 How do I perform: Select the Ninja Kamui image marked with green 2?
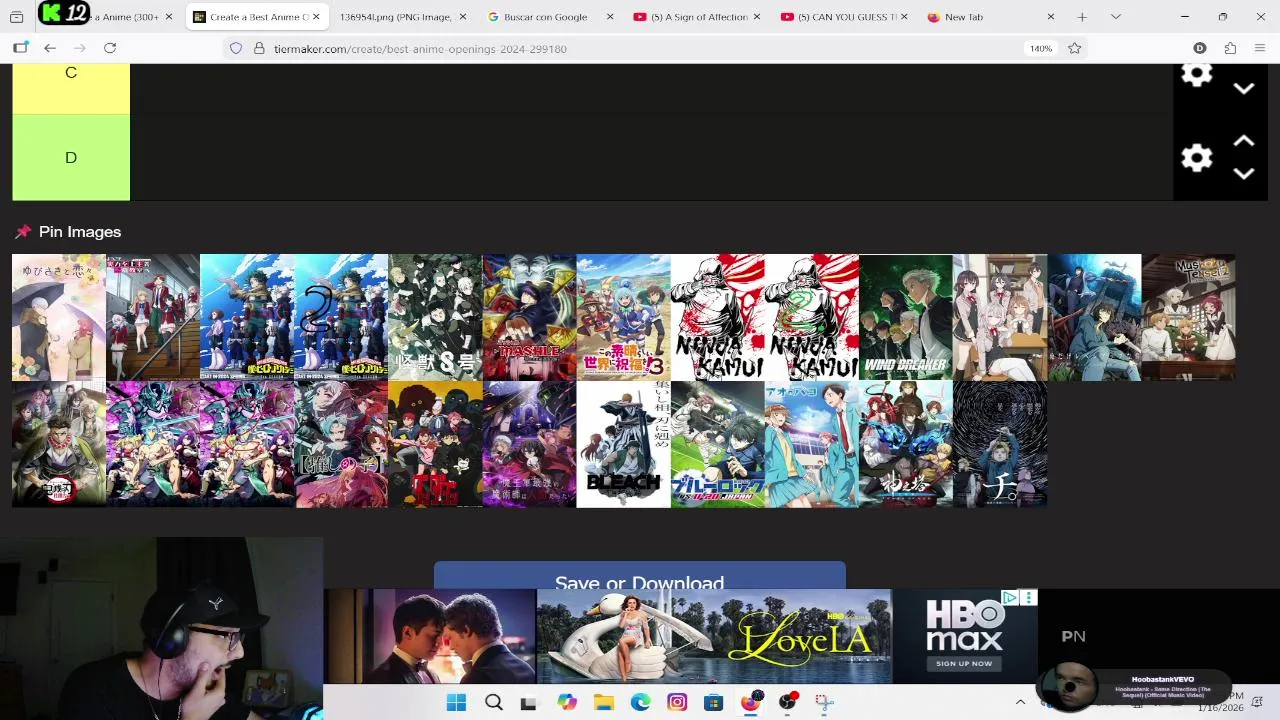pos(811,317)
